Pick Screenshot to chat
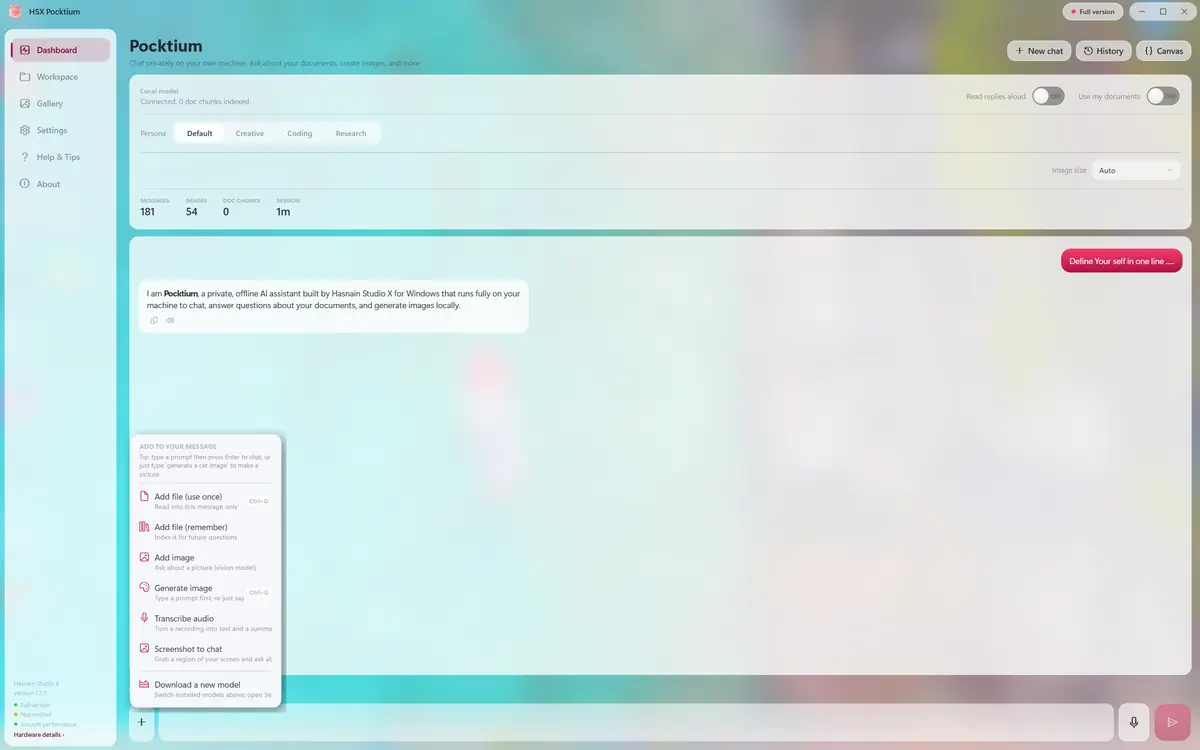Image resolution: width=1200 pixels, height=750 pixels. [x=205, y=653]
